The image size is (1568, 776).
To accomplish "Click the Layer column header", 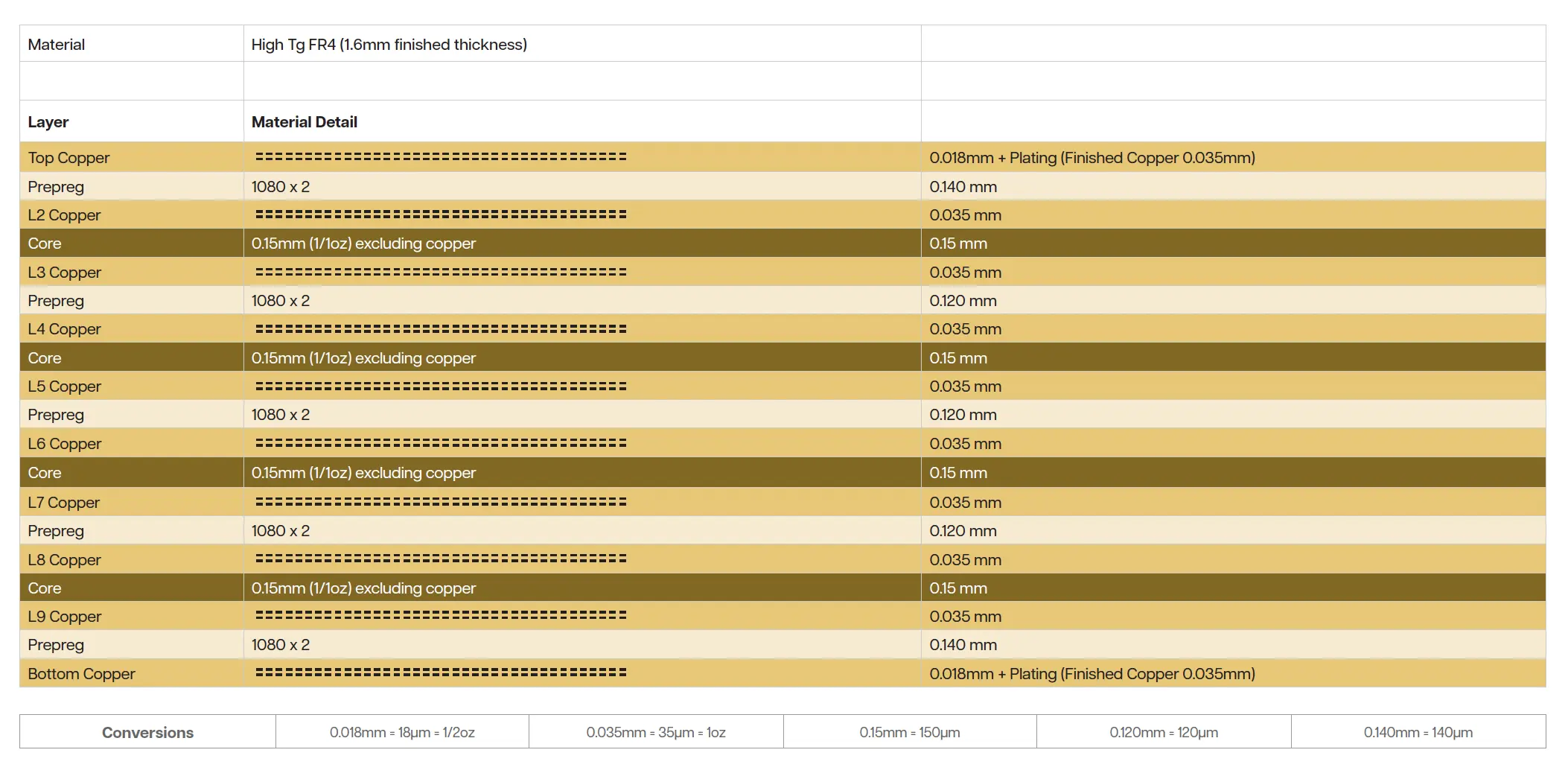I will tap(48, 122).
